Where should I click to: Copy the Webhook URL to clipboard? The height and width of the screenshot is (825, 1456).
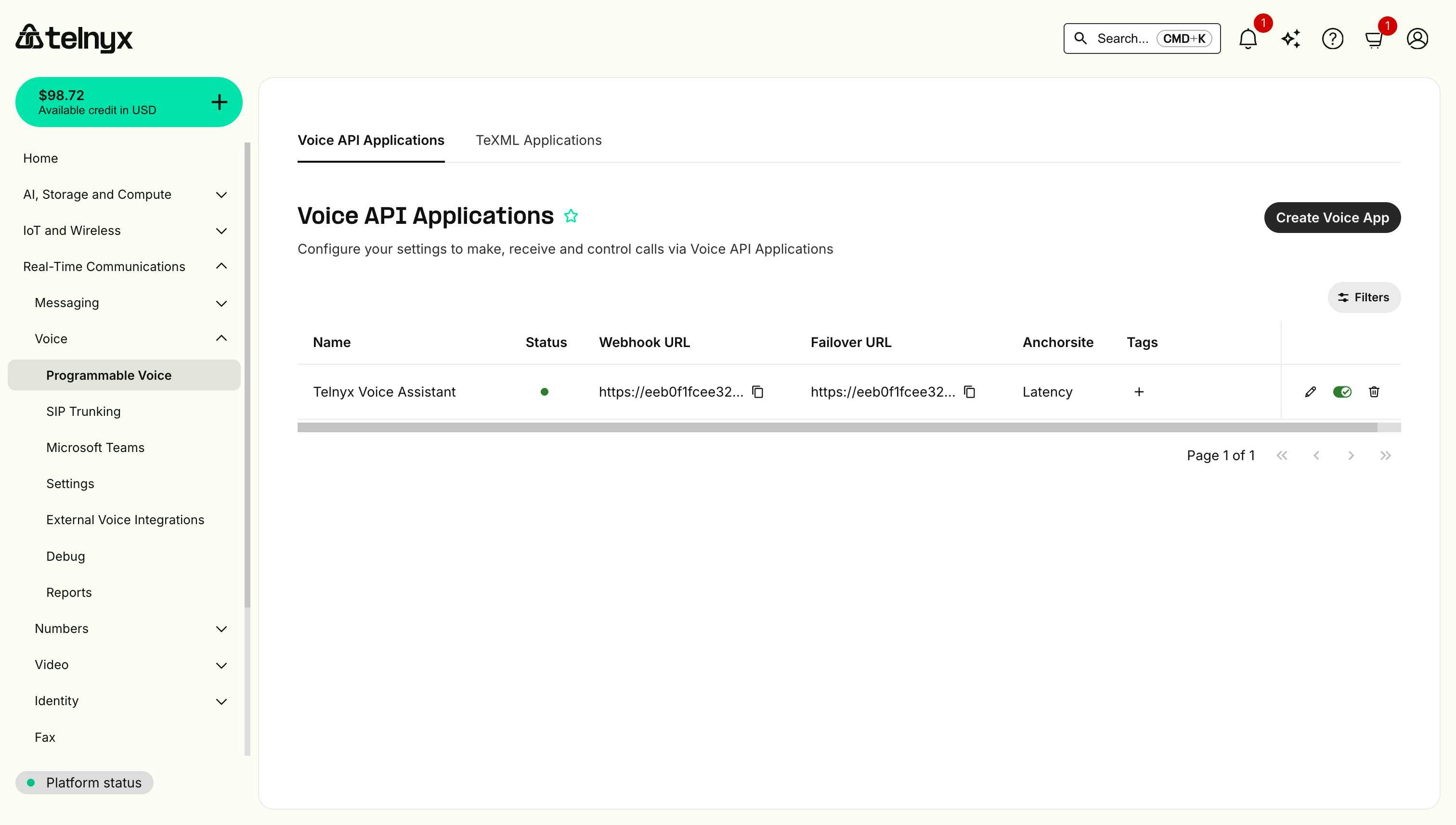[758, 392]
